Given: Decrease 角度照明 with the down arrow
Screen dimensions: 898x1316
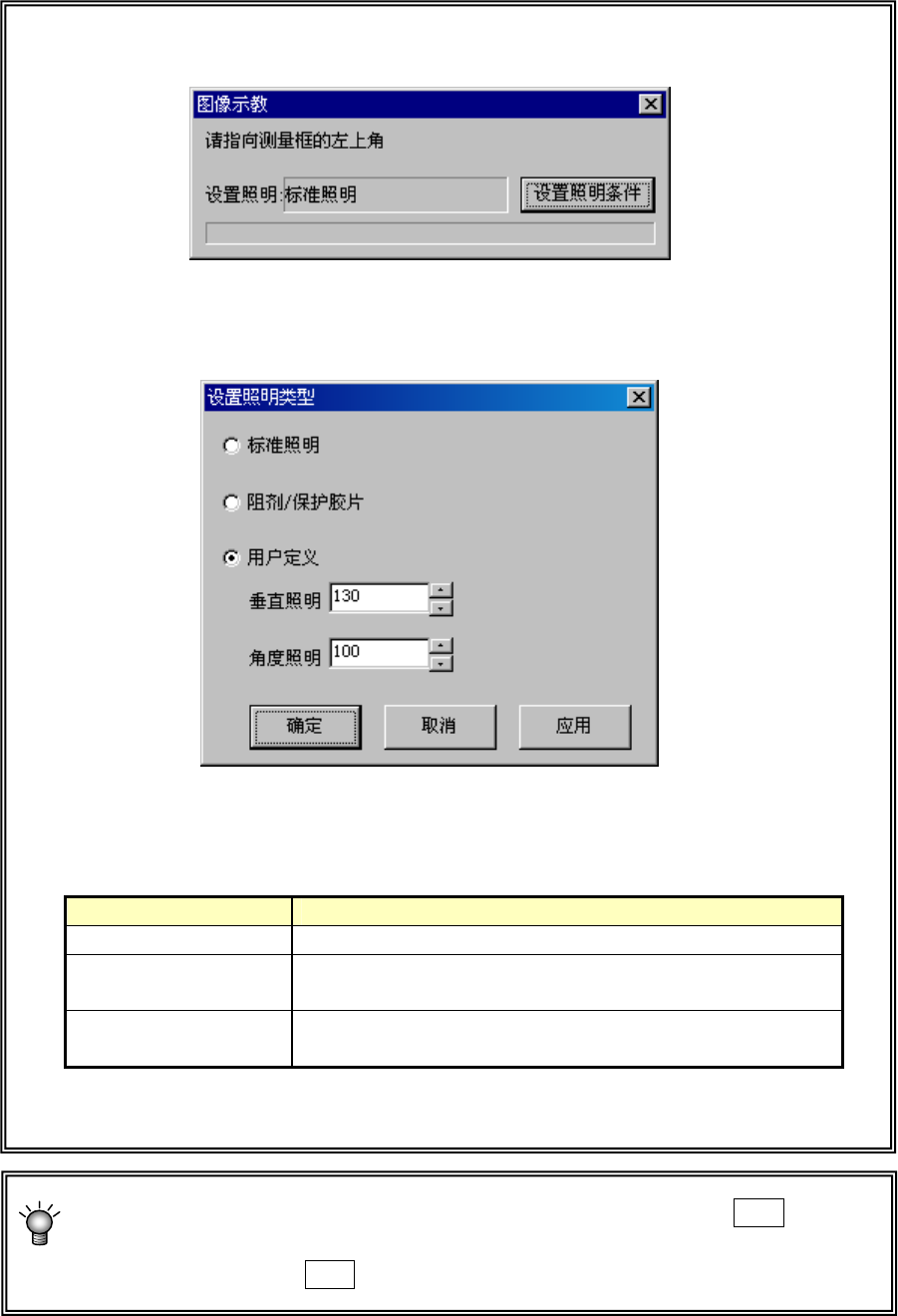Looking at the screenshot, I should tap(442, 663).
